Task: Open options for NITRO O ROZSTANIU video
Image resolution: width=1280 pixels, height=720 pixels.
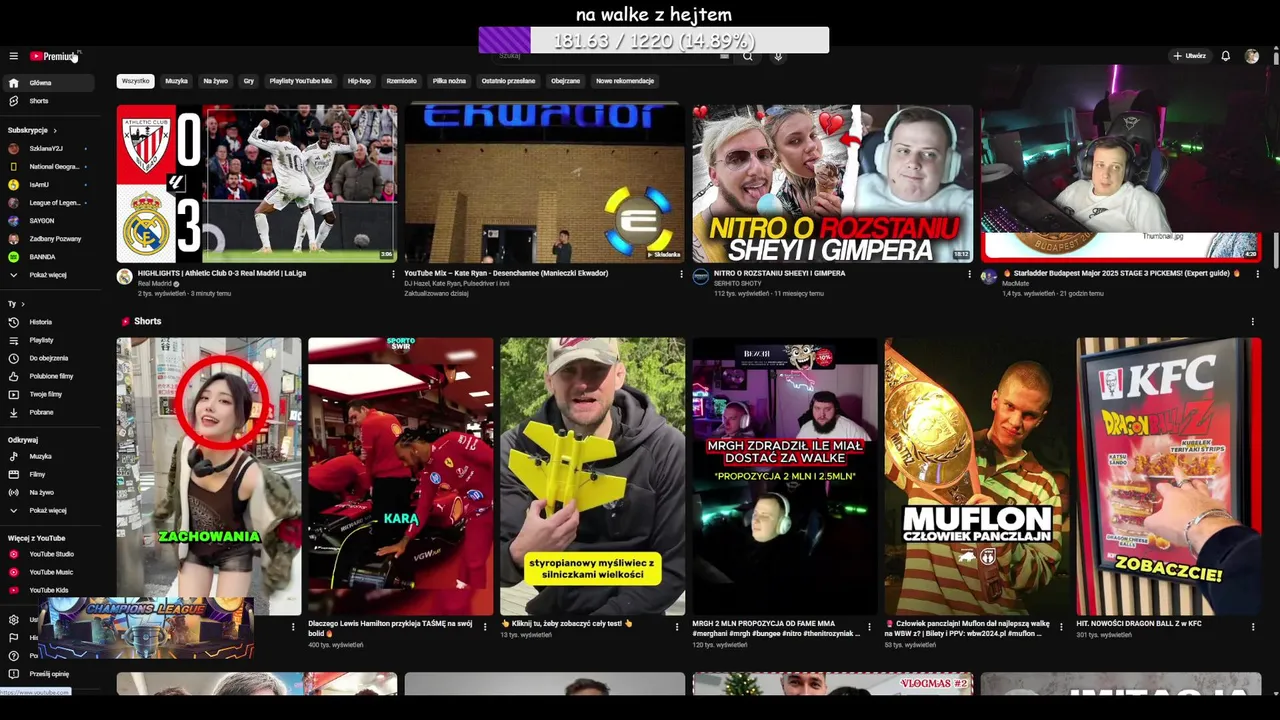Action: [x=969, y=274]
